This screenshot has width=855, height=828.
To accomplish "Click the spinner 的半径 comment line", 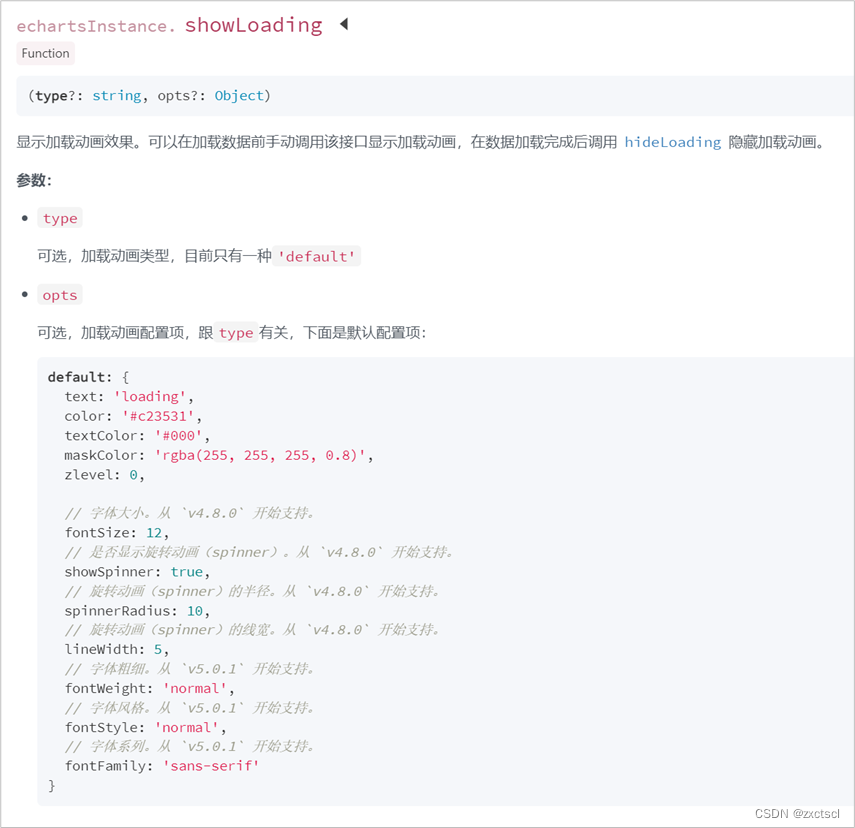I will [252, 591].
